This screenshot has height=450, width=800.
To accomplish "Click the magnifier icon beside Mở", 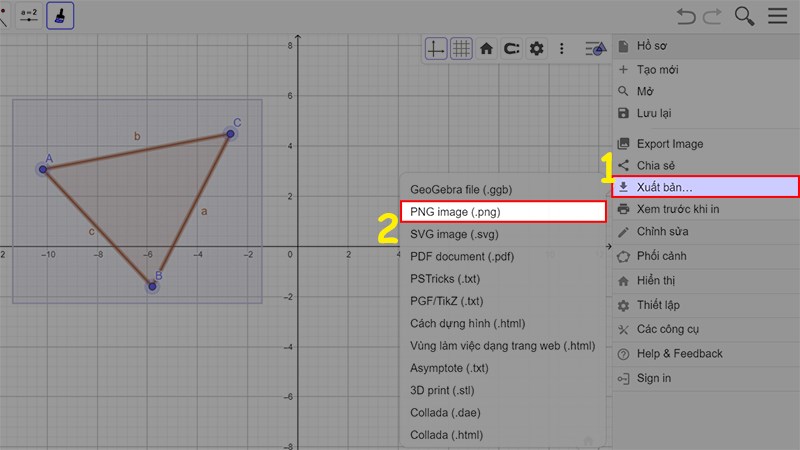I will [x=623, y=91].
